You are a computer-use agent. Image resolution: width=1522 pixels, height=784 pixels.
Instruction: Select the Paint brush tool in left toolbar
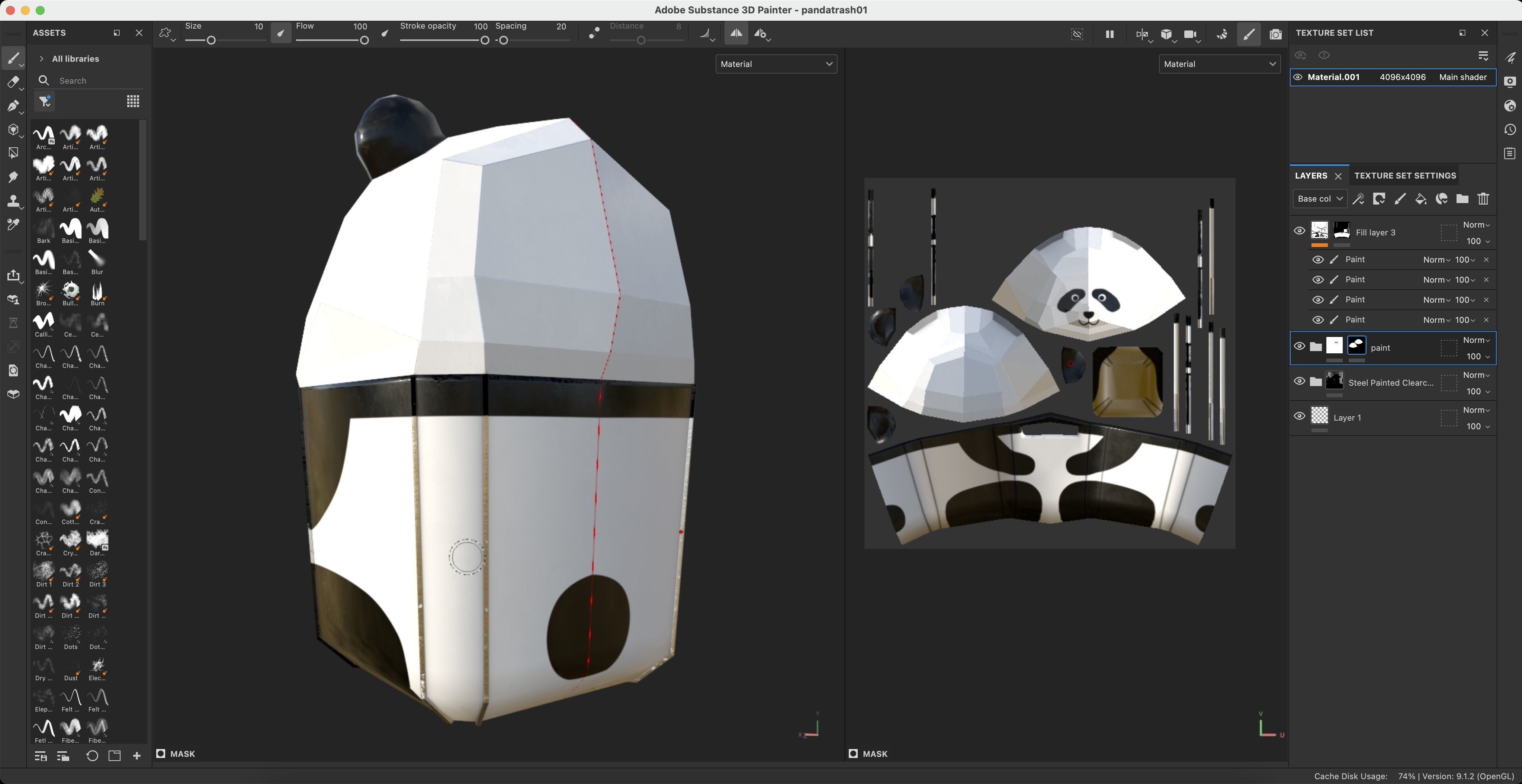[x=13, y=58]
